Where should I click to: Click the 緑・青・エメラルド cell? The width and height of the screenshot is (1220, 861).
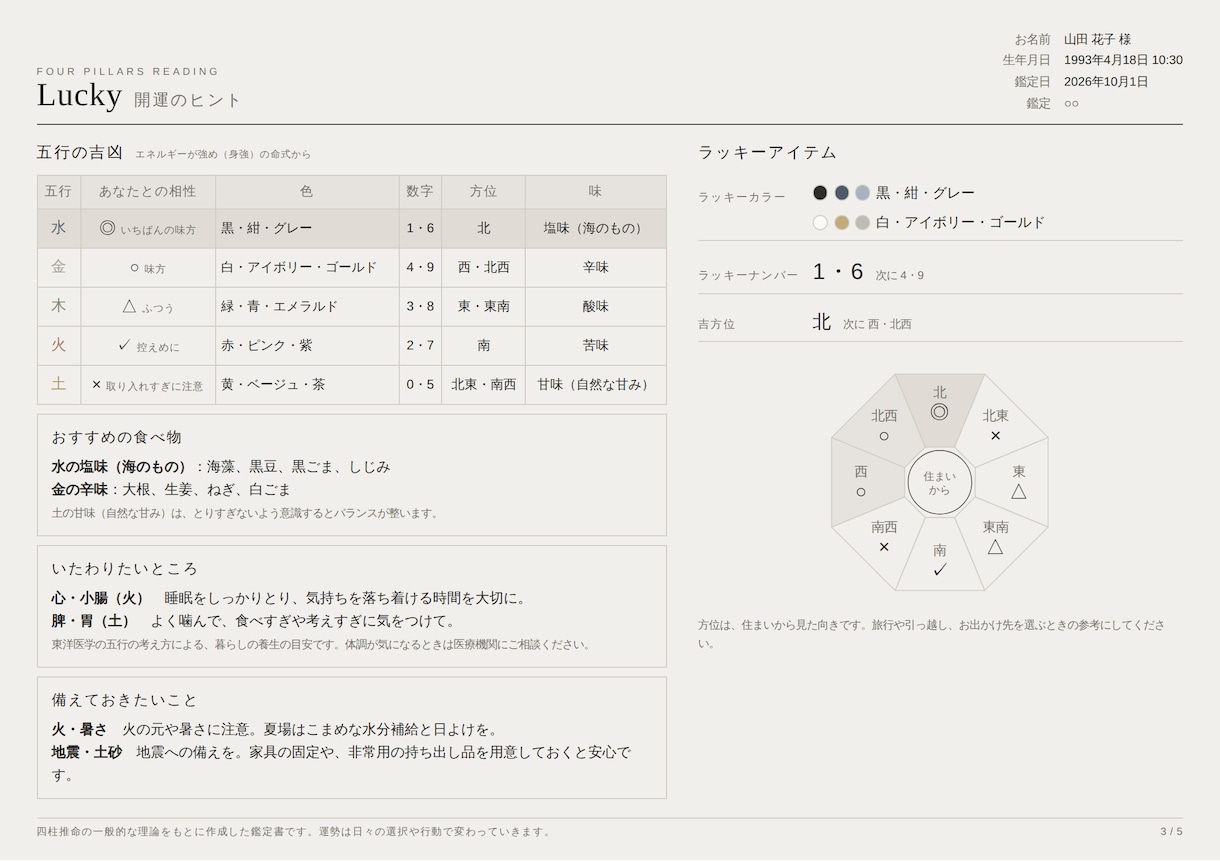point(307,306)
